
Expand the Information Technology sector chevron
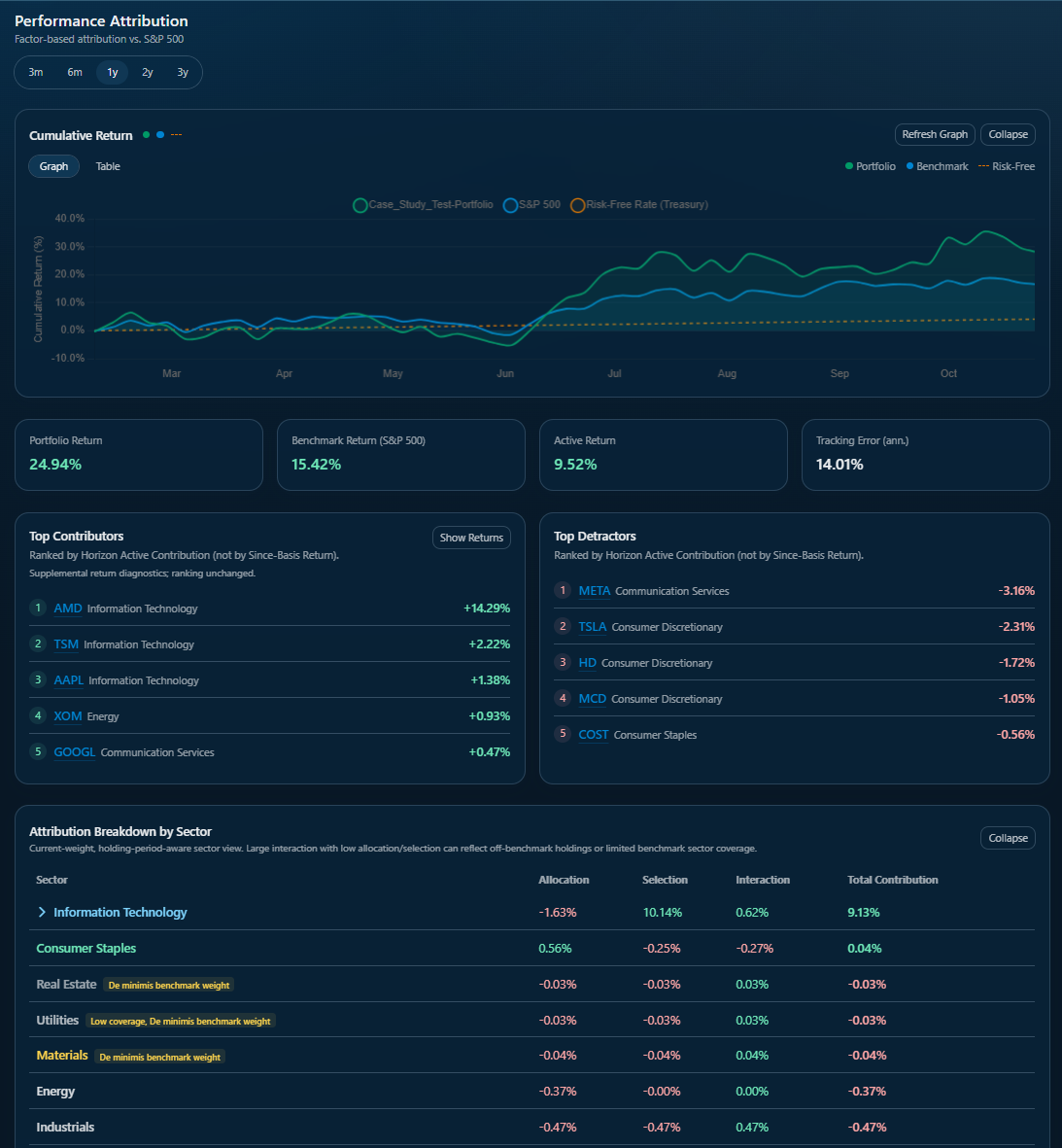[x=42, y=912]
